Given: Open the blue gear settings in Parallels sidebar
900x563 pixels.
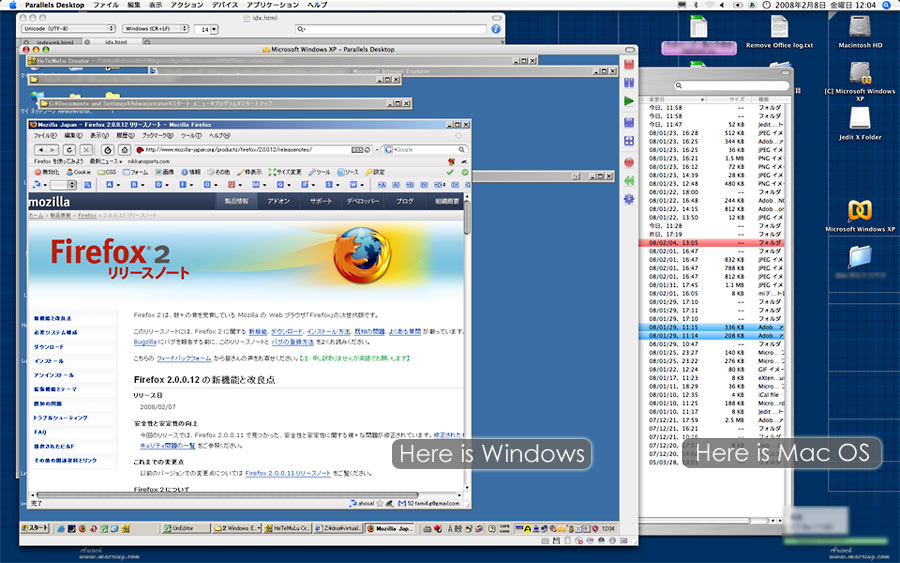Looking at the screenshot, I should [629, 199].
